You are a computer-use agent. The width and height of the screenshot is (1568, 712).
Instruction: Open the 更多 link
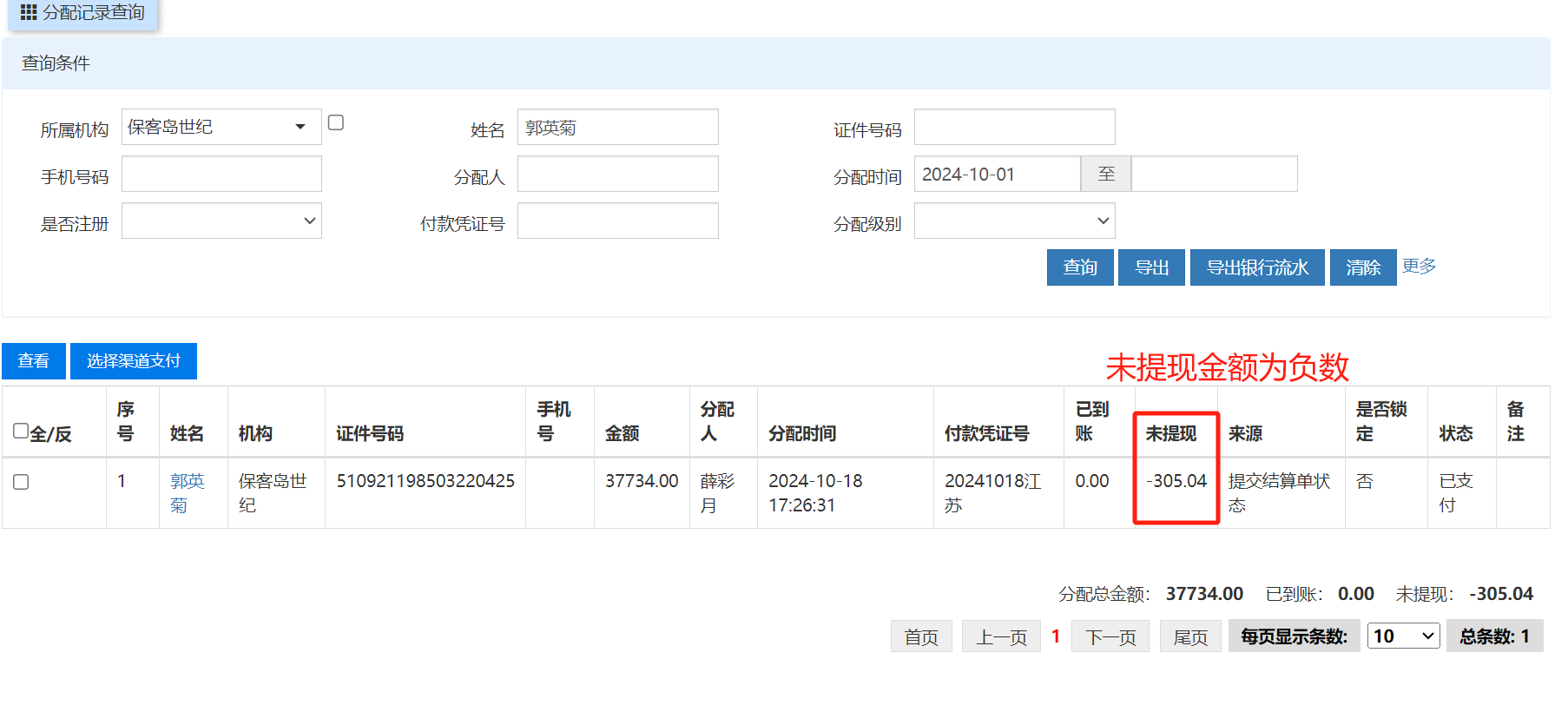click(x=1420, y=266)
